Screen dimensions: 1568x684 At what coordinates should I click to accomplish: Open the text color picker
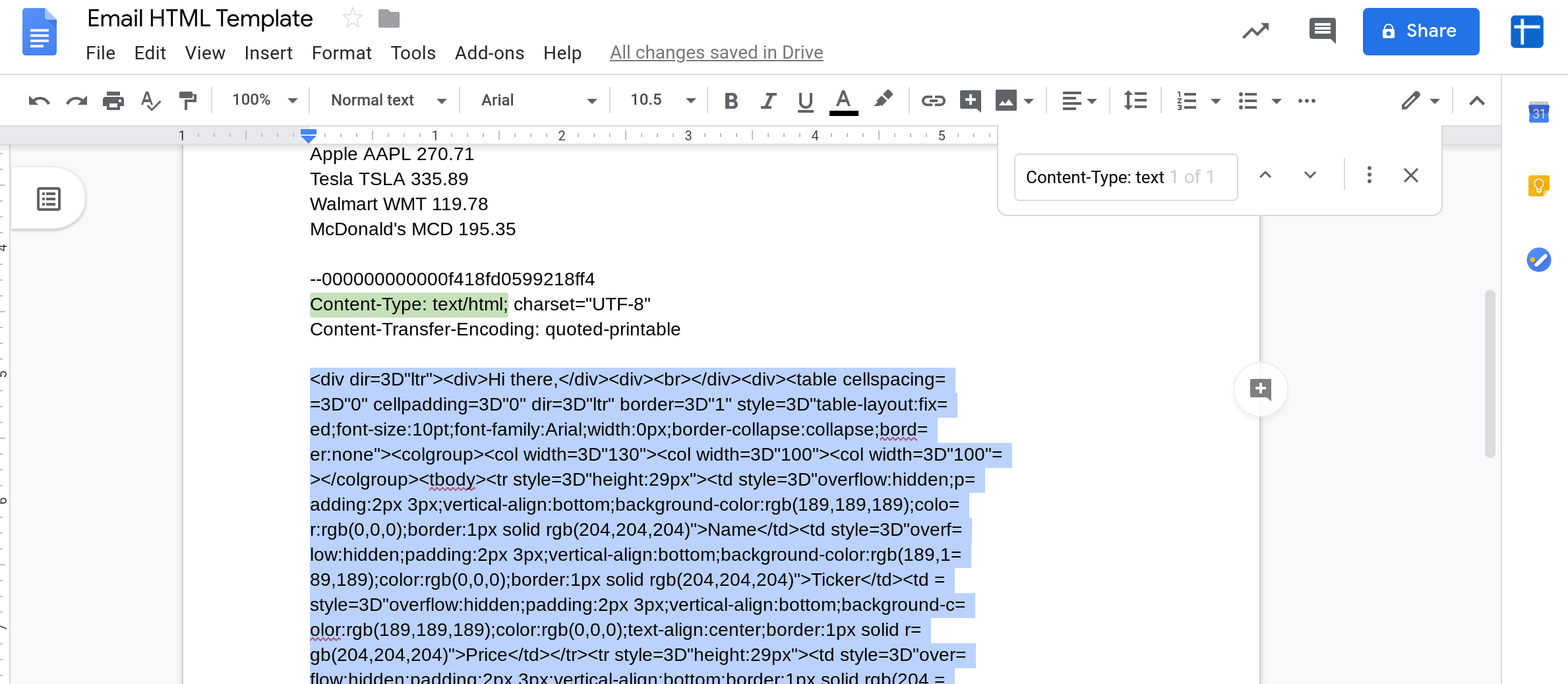click(x=843, y=102)
